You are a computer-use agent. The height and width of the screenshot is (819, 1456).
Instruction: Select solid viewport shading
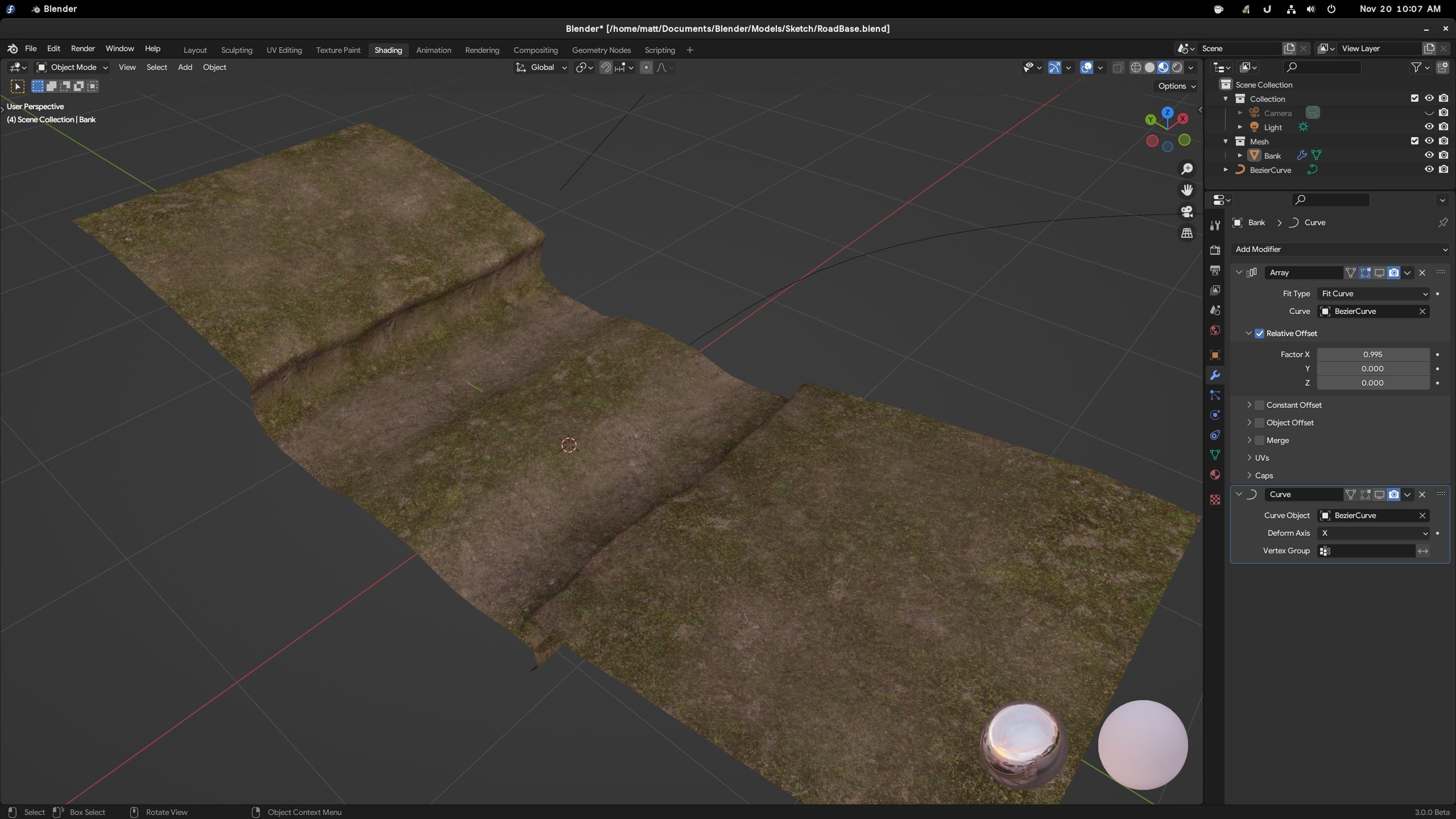coord(1149,67)
